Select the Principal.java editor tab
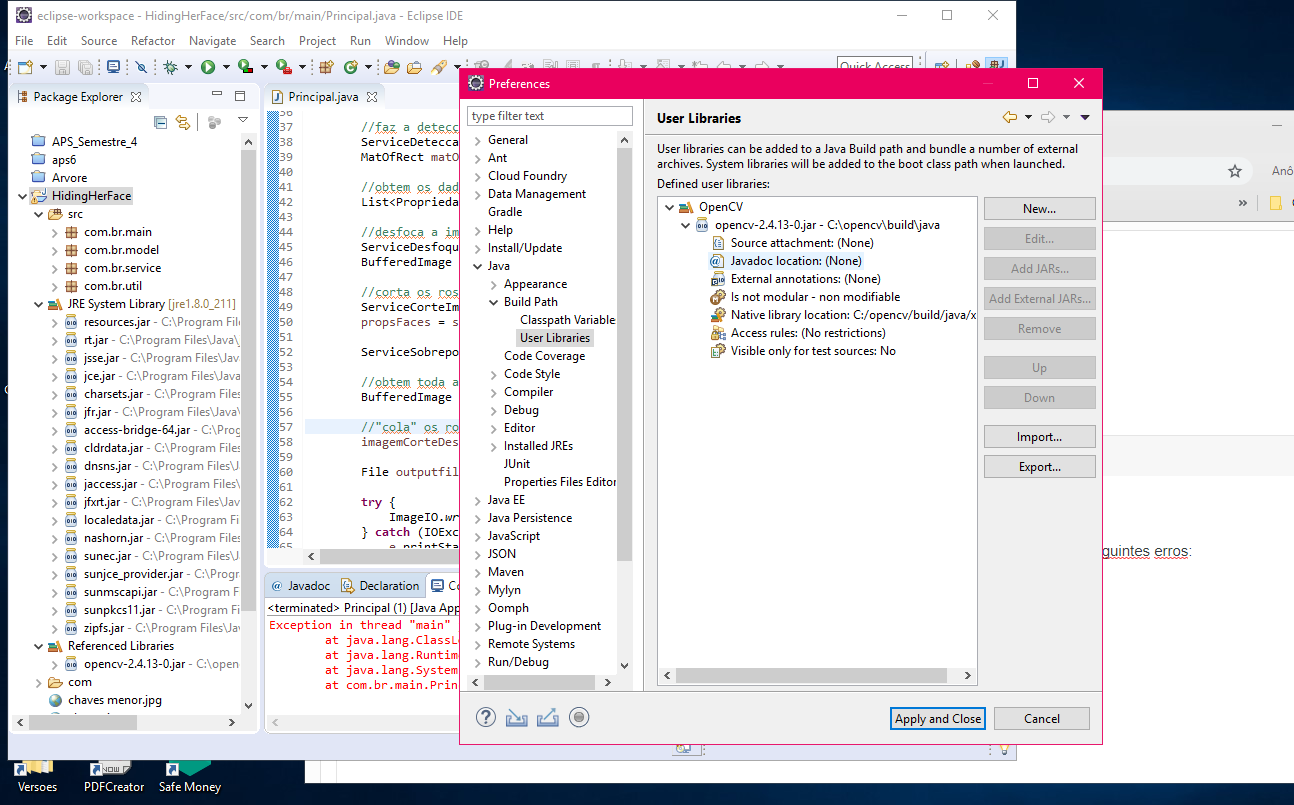 (322, 97)
